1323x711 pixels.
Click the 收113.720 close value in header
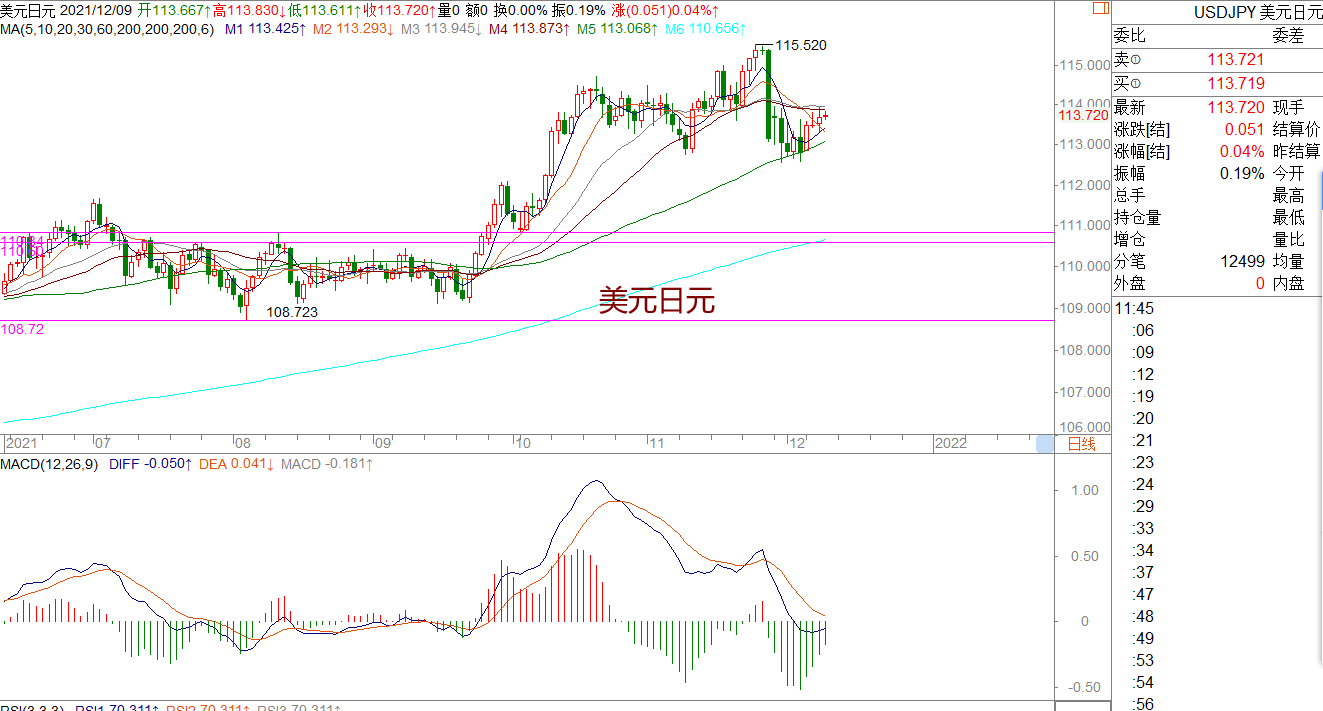[x=397, y=10]
